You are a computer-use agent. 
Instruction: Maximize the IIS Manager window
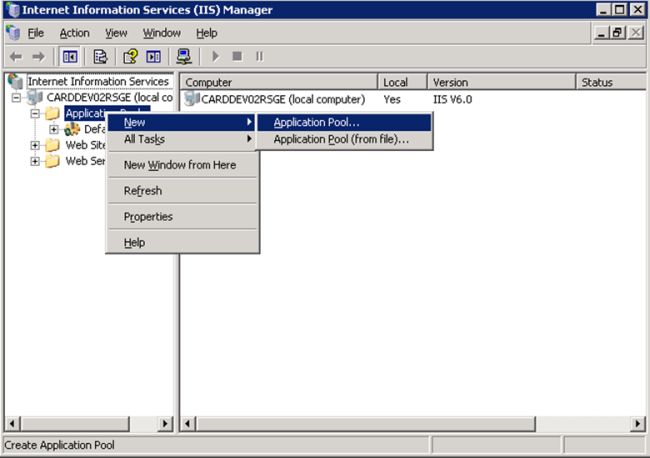pyautogui.click(x=620, y=9)
